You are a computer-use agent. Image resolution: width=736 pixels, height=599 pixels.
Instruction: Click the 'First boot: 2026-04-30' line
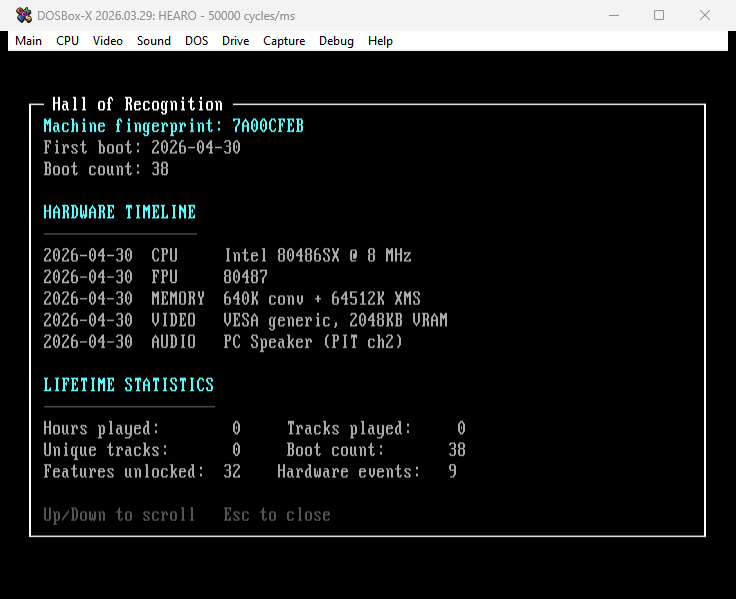[142, 147]
